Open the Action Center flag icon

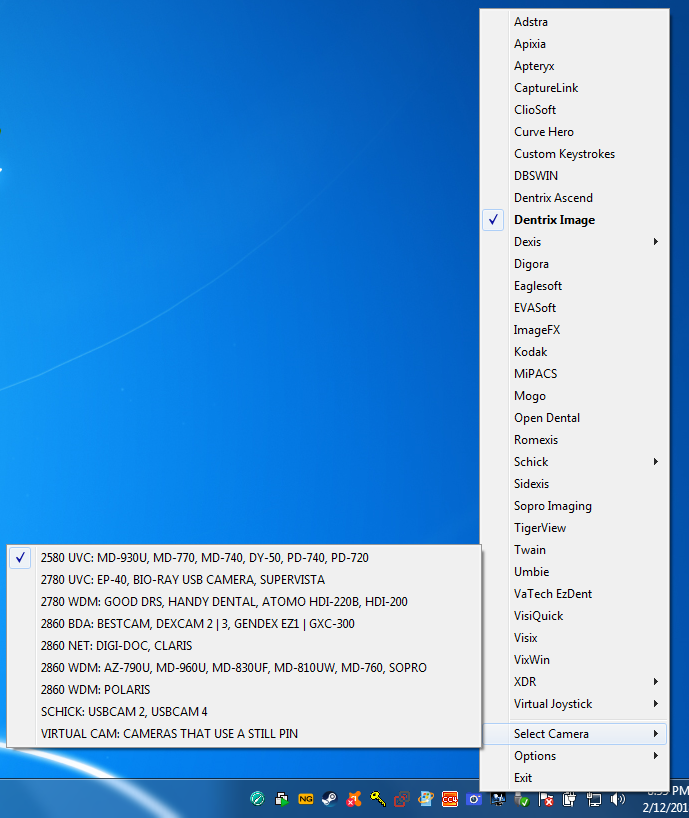546,799
